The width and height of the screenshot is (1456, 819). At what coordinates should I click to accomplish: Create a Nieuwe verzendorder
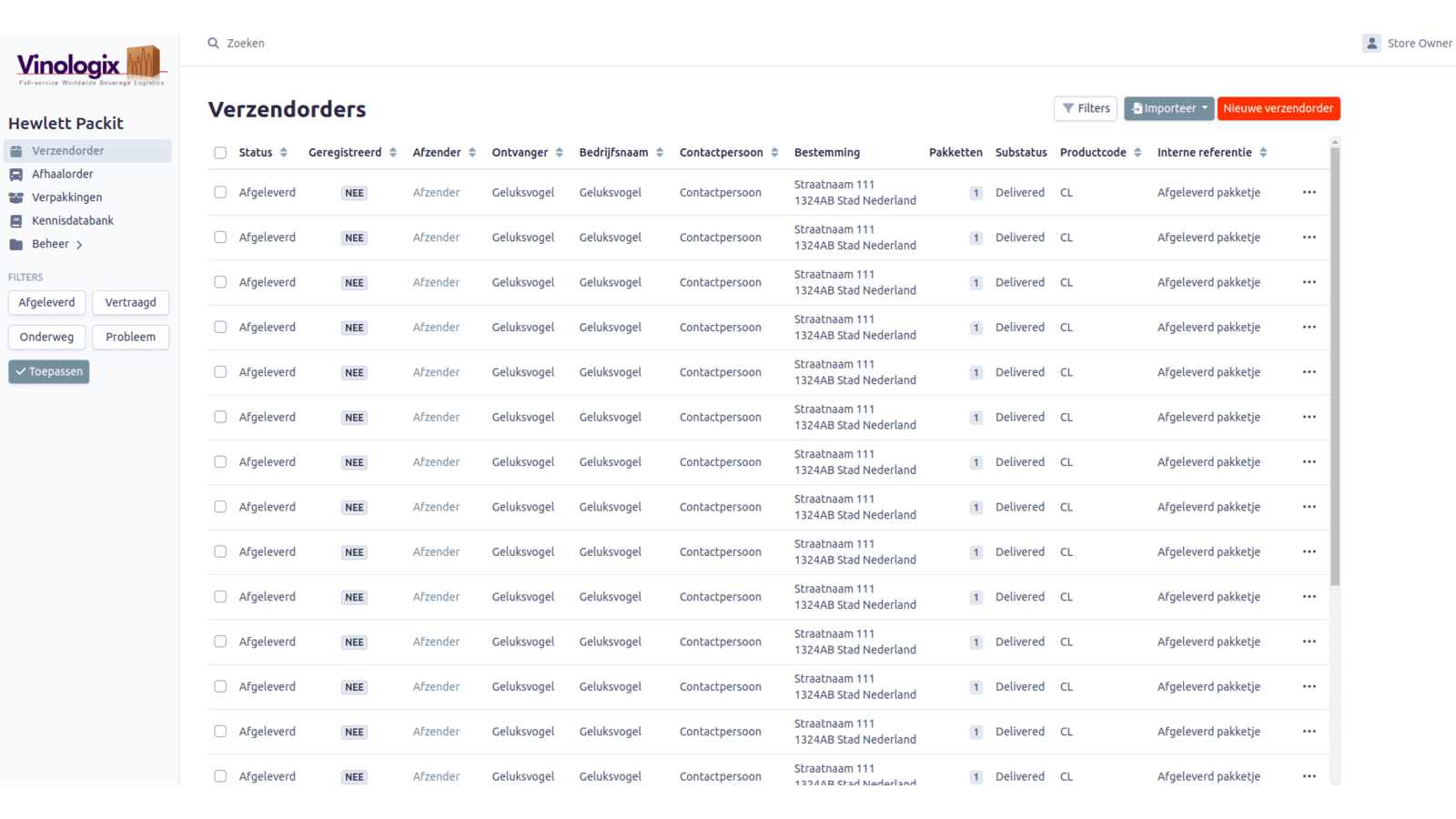click(1279, 108)
